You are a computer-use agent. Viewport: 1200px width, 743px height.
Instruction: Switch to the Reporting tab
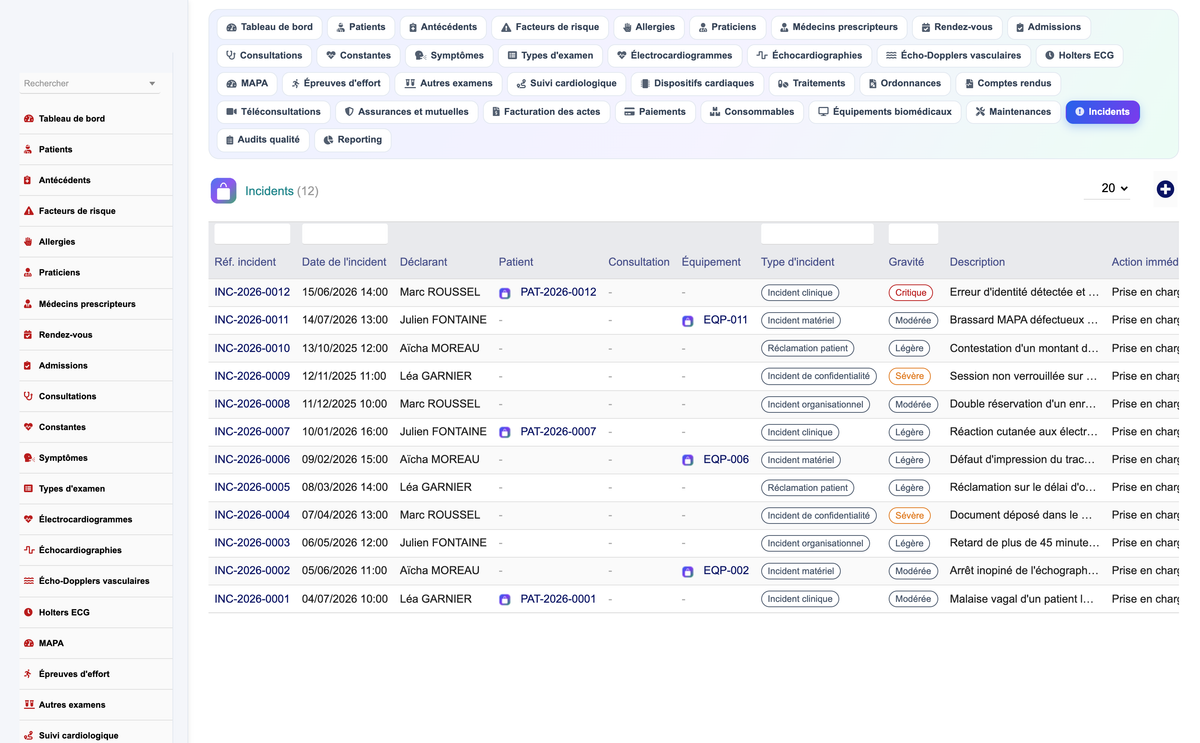point(353,140)
